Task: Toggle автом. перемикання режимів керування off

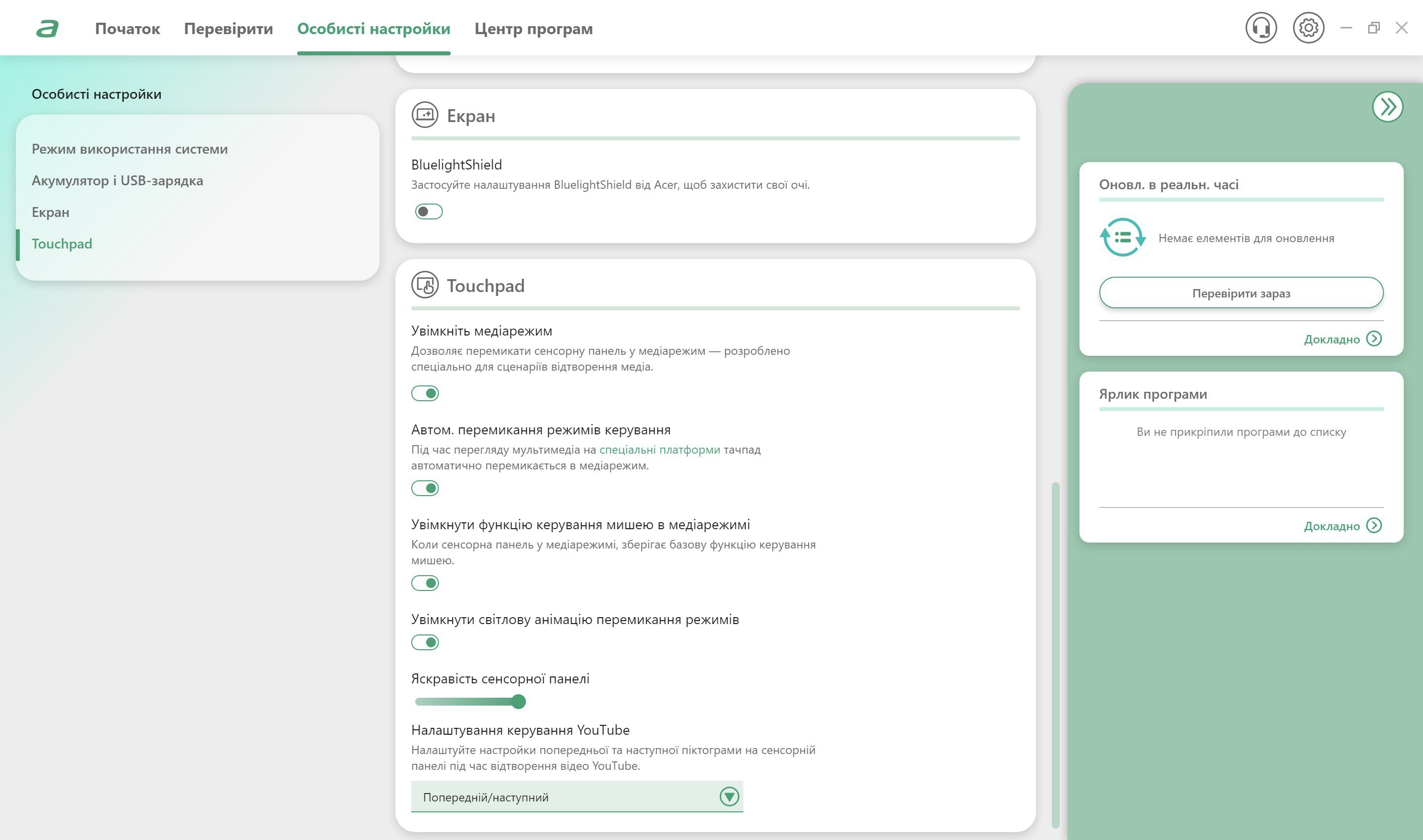Action: click(427, 488)
